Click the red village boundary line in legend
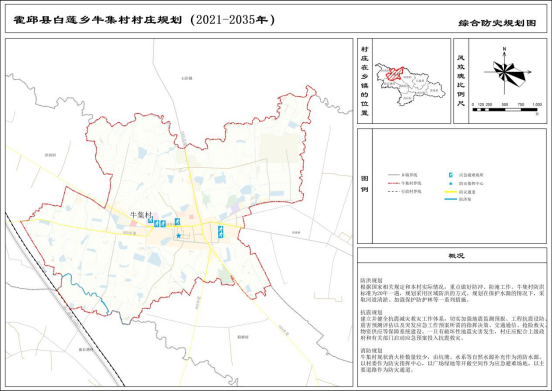 coord(393,183)
